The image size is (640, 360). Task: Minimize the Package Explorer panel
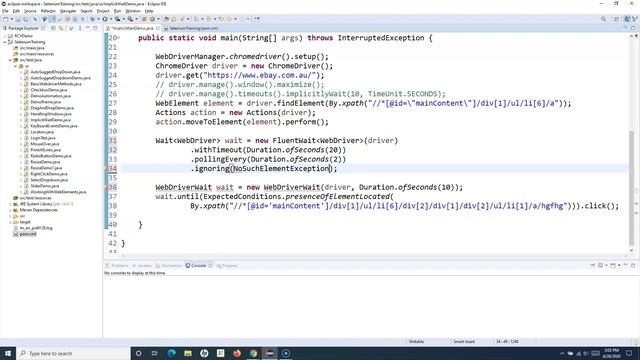pos(87,28)
